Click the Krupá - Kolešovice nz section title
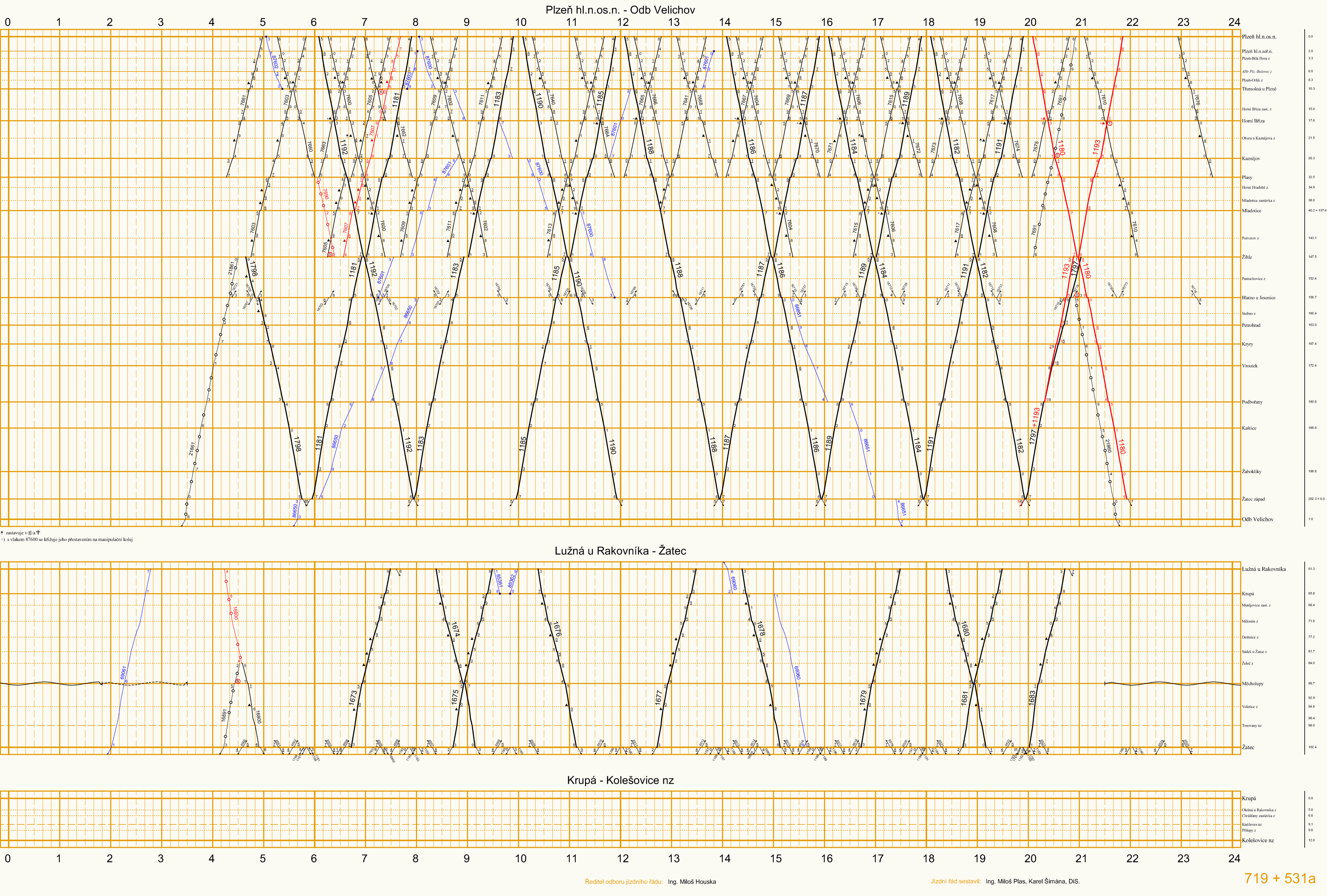This screenshot has width=1327, height=896. pyautogui.click(x=620, y=781)
